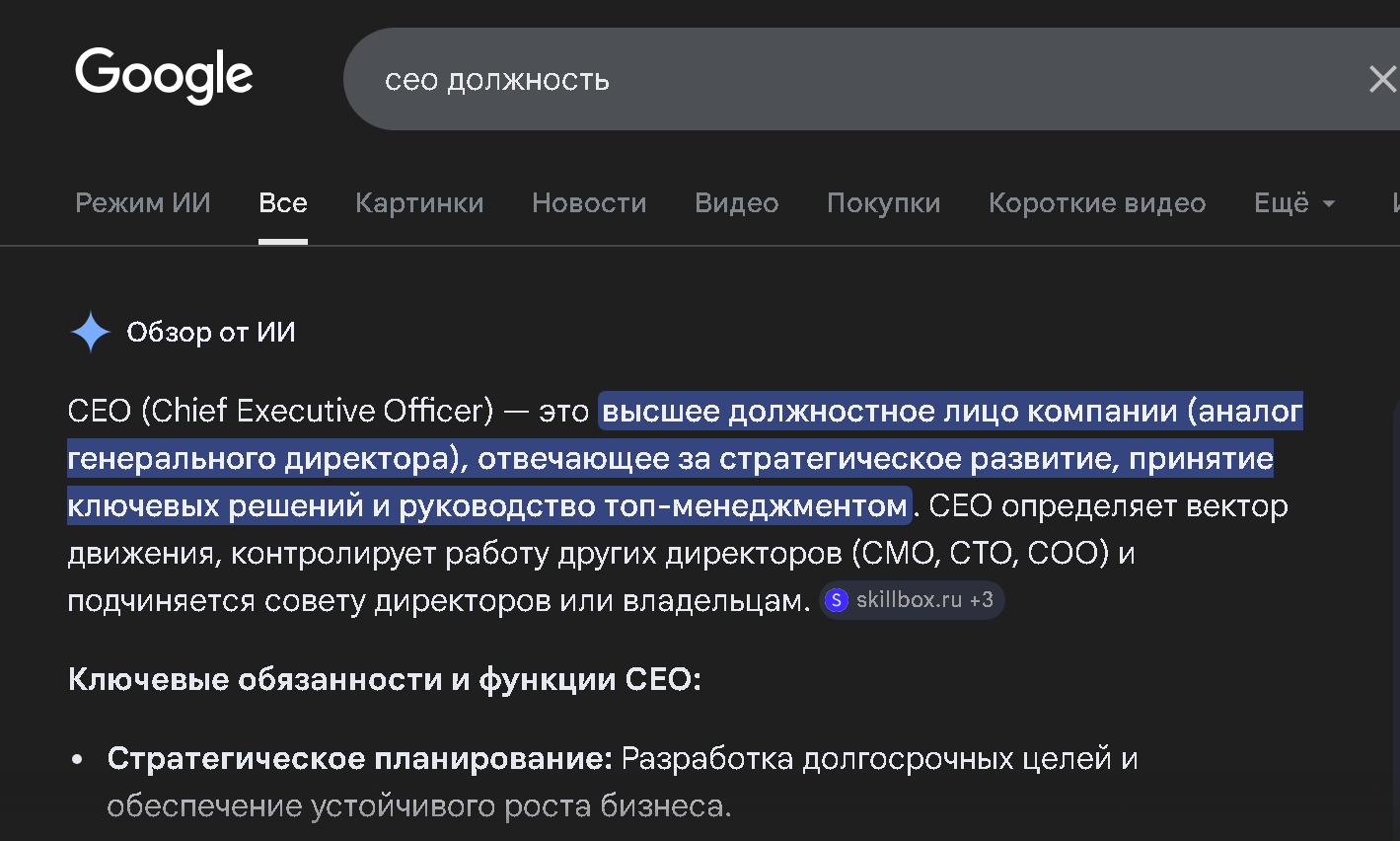
Task: Click the sentence starting CEO определяет вектор
Action: pyautogui.click(x=1107, y=506)
